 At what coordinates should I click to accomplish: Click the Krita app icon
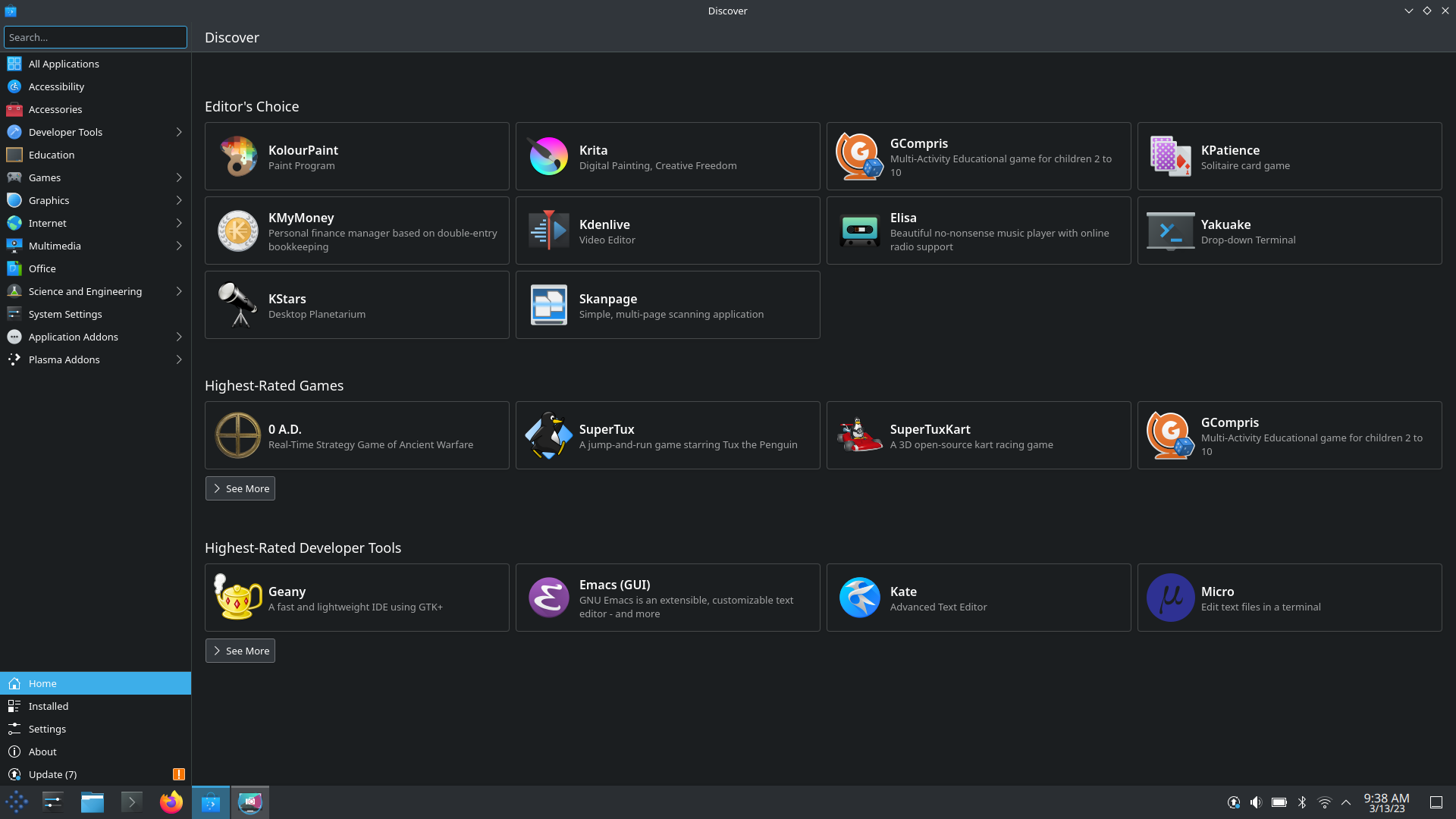(548, 156)
